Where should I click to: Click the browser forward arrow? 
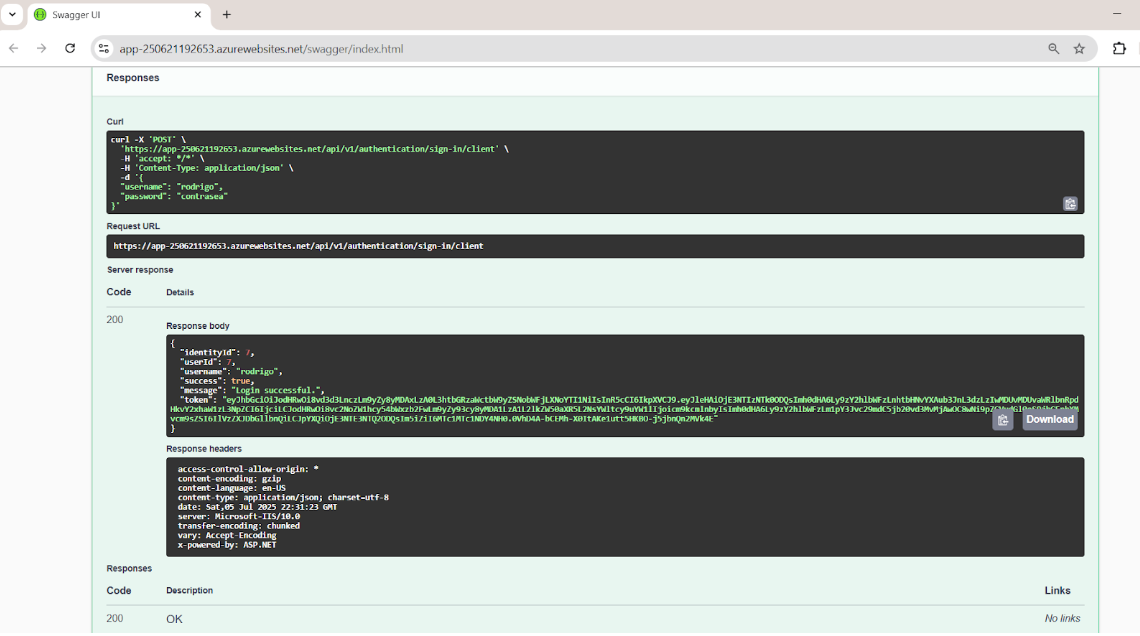[41, 49]
